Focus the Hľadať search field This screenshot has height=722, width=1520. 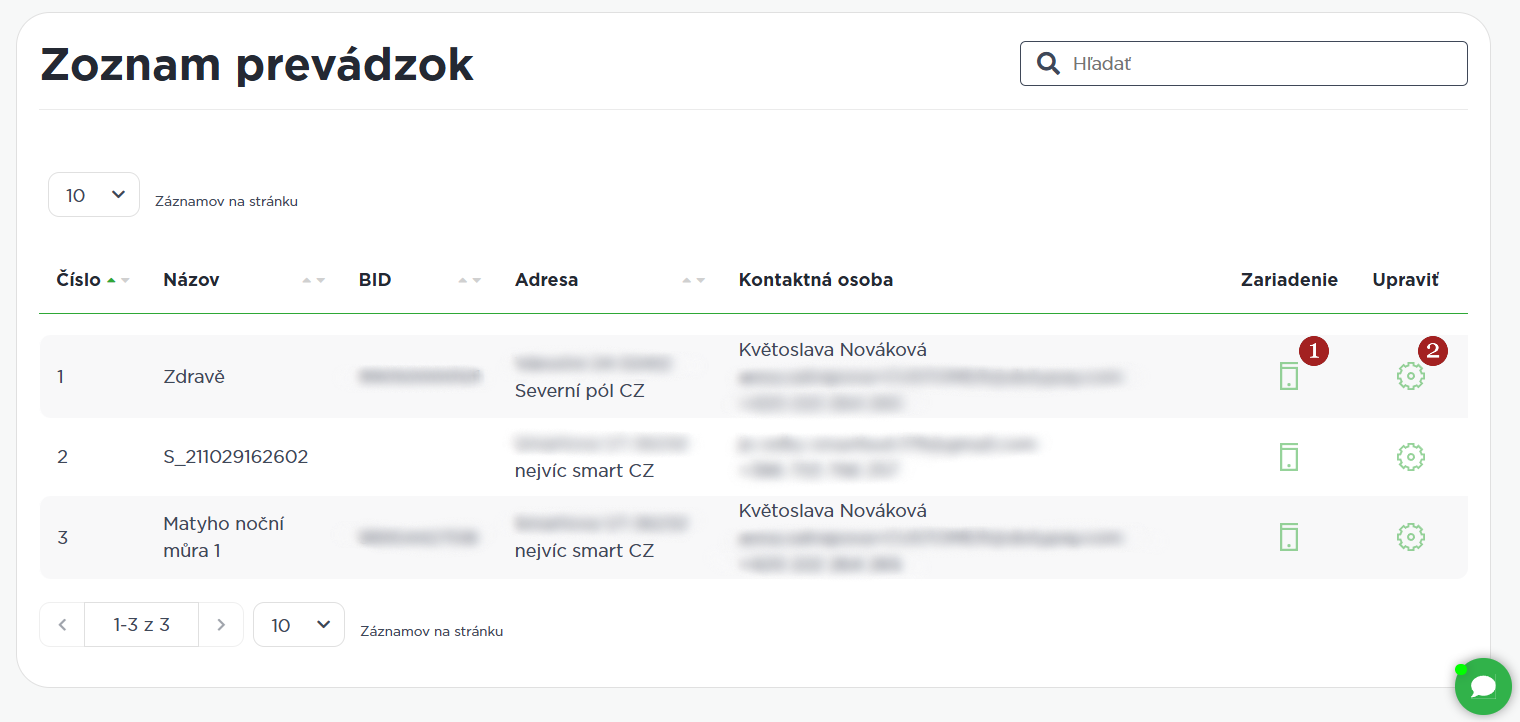point(1262,64)
